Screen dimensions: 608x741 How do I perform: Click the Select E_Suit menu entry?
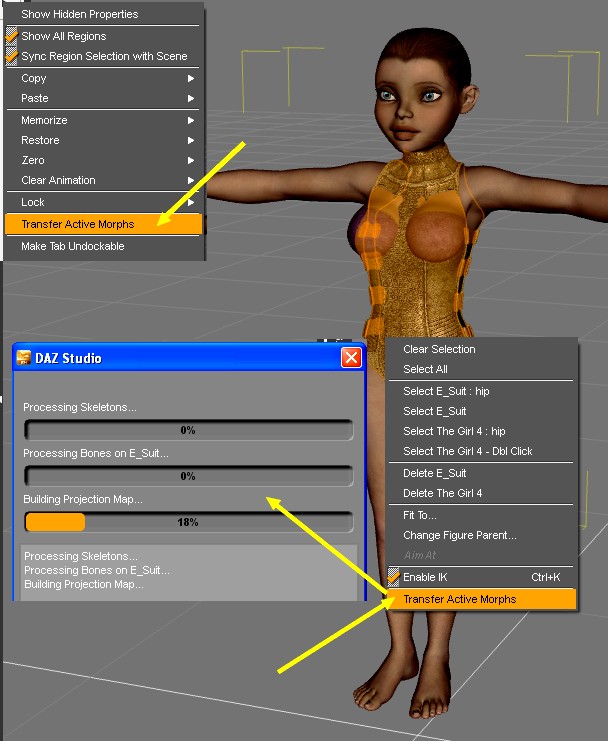point(481,411)
